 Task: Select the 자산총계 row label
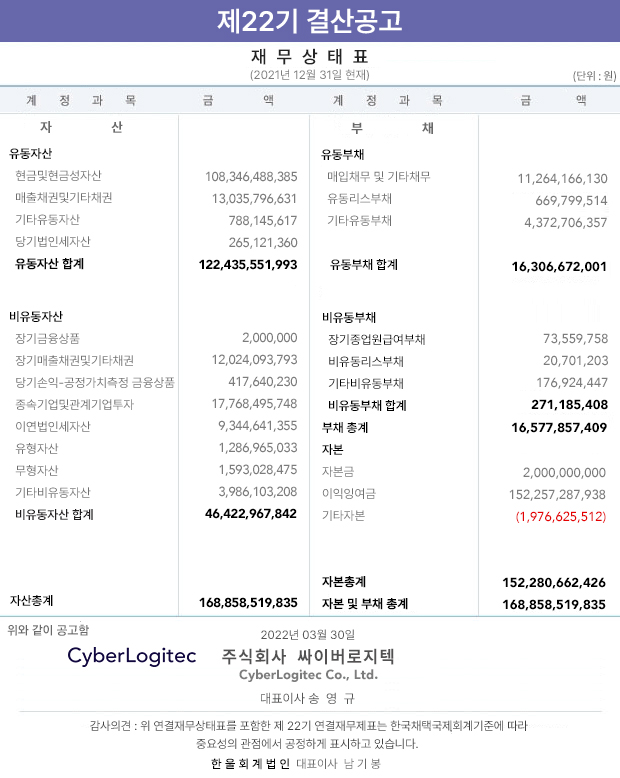[x=31, y=601]
